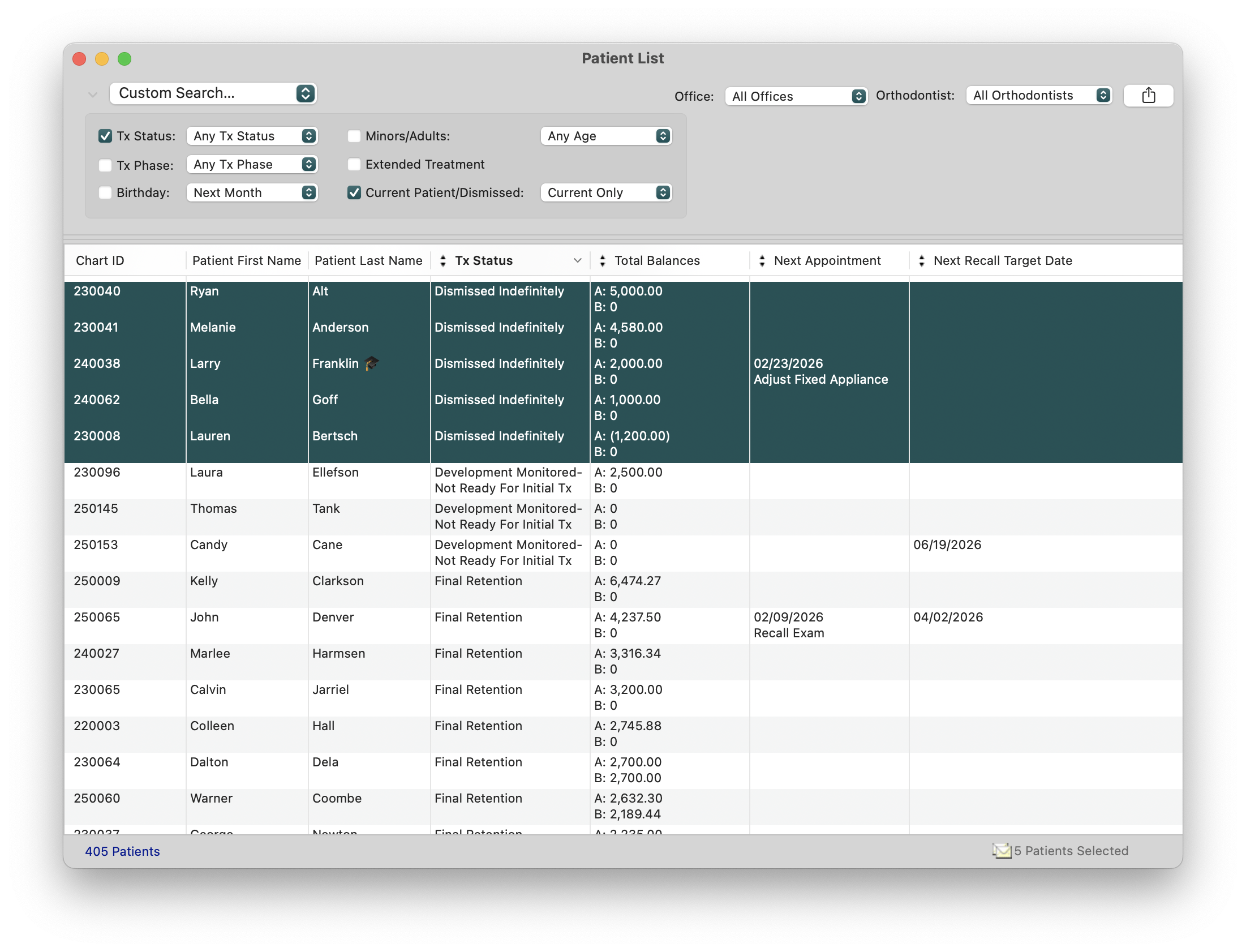Enable the Birthday filter checkbox

click(x=105, y=192)
